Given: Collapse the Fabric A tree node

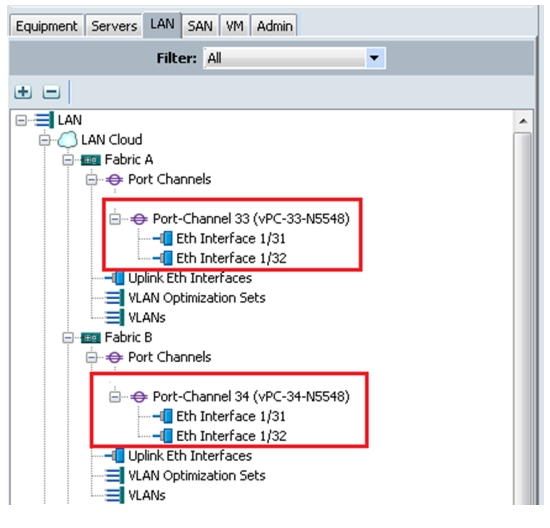Looking at the screenshot, I should tap(68, 160).
